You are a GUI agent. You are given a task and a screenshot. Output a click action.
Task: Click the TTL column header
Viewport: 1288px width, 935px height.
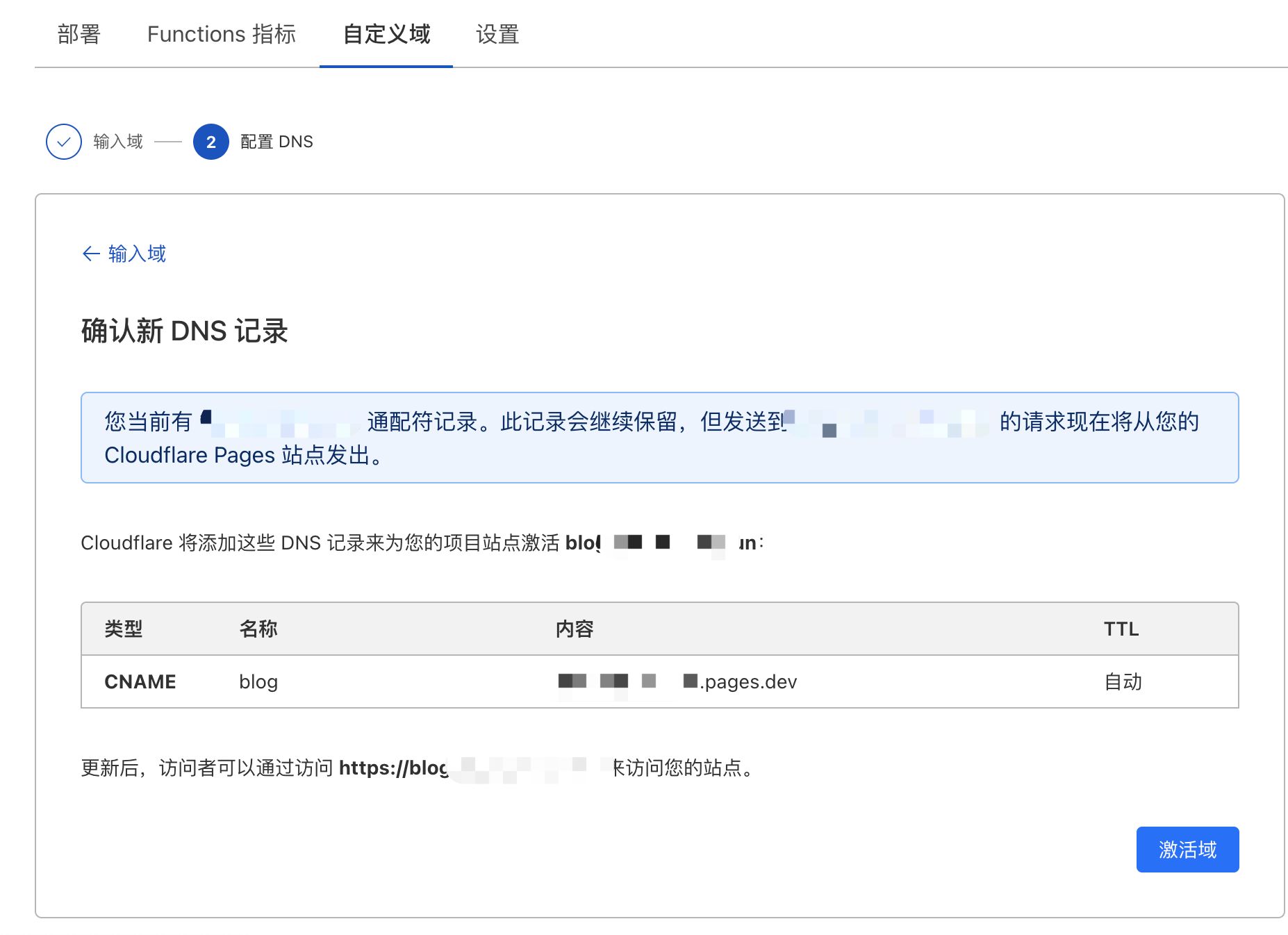pos(1121,629)
